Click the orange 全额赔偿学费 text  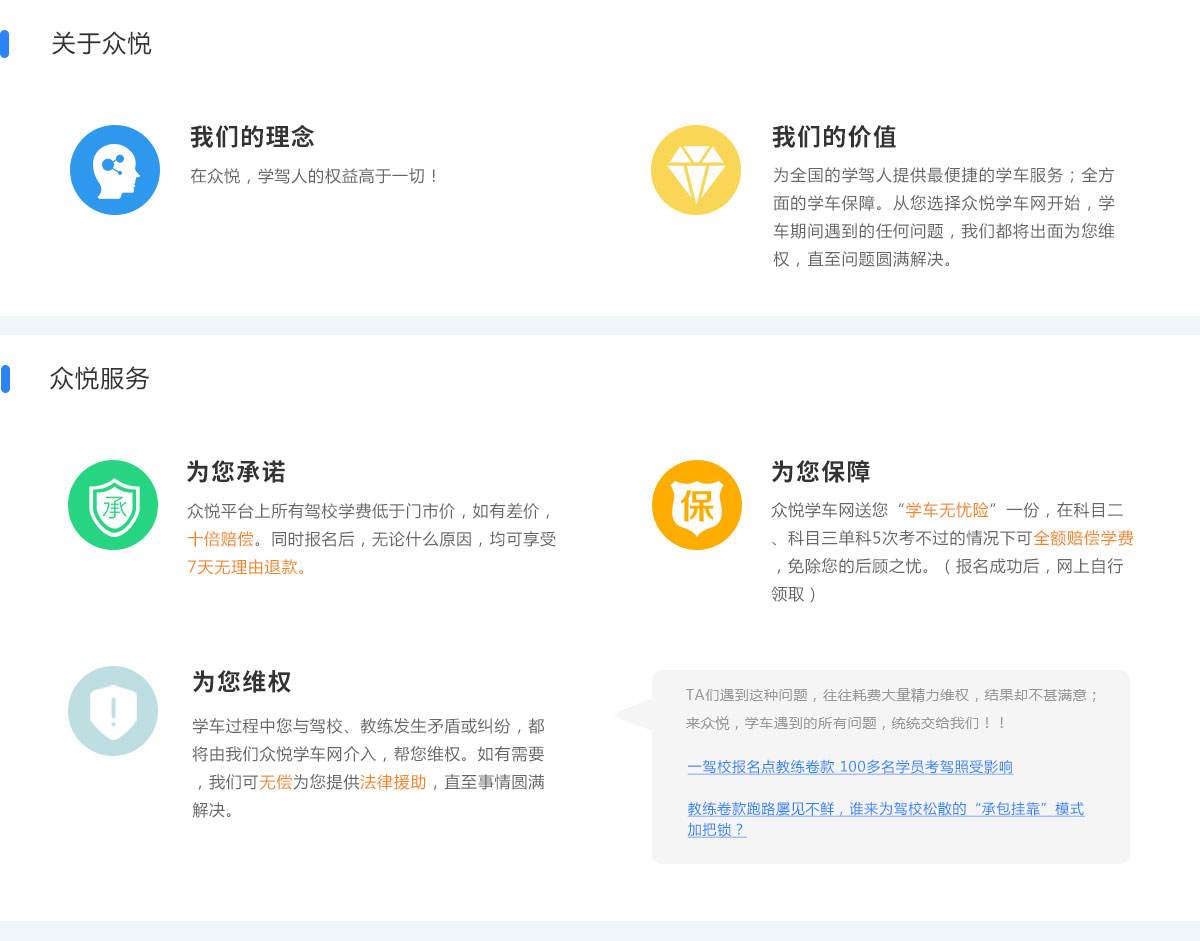tap(1083, 538)
